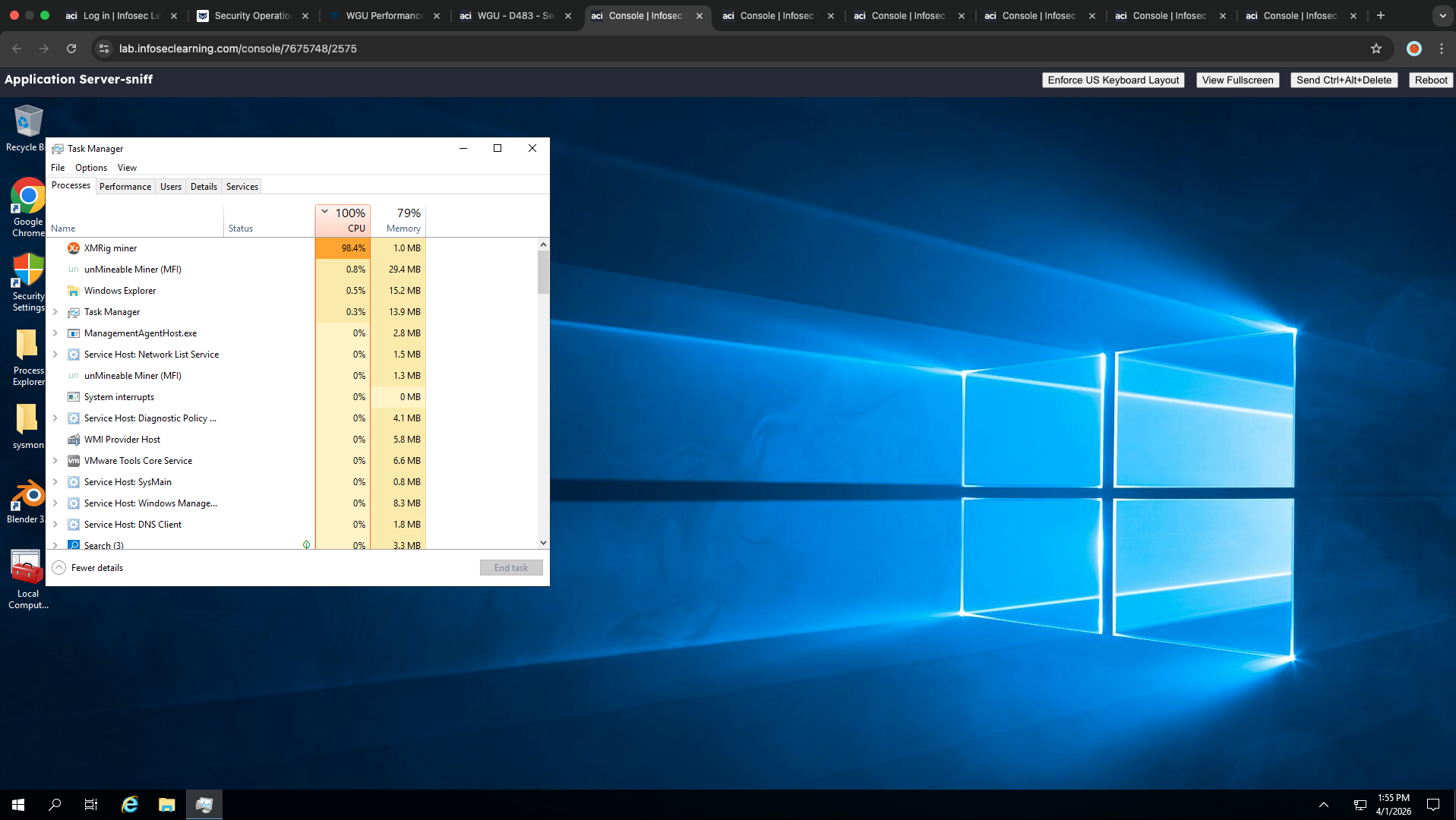The height and width of the screenshot is (820, 1456).
Task: Open the Blender desktop shortcut
Action: pyautogui.click(x=27, y=497)
